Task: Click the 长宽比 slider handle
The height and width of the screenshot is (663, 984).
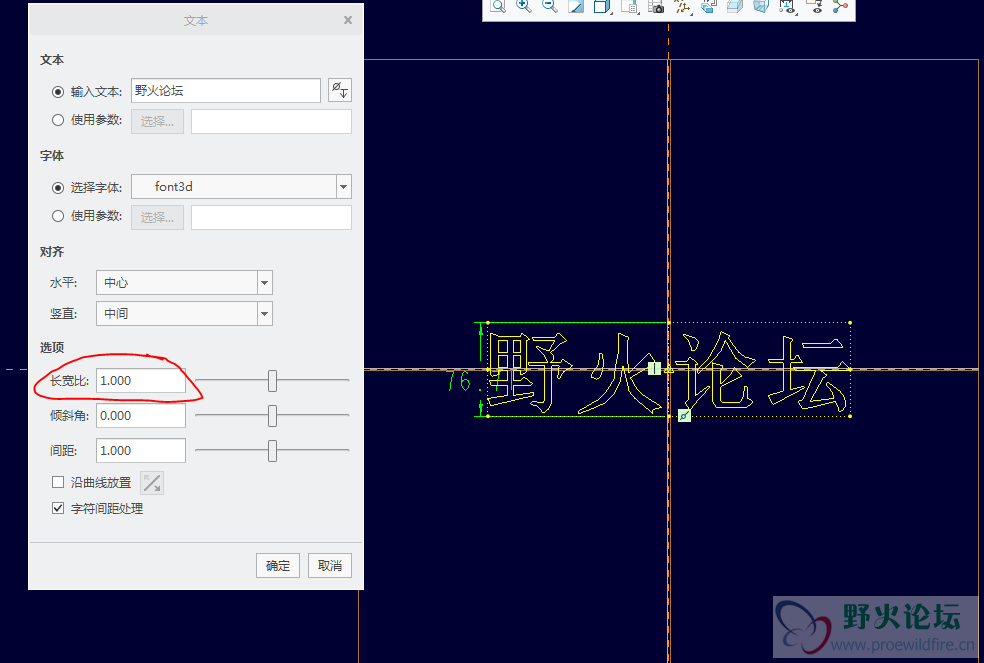Action: 272,380
